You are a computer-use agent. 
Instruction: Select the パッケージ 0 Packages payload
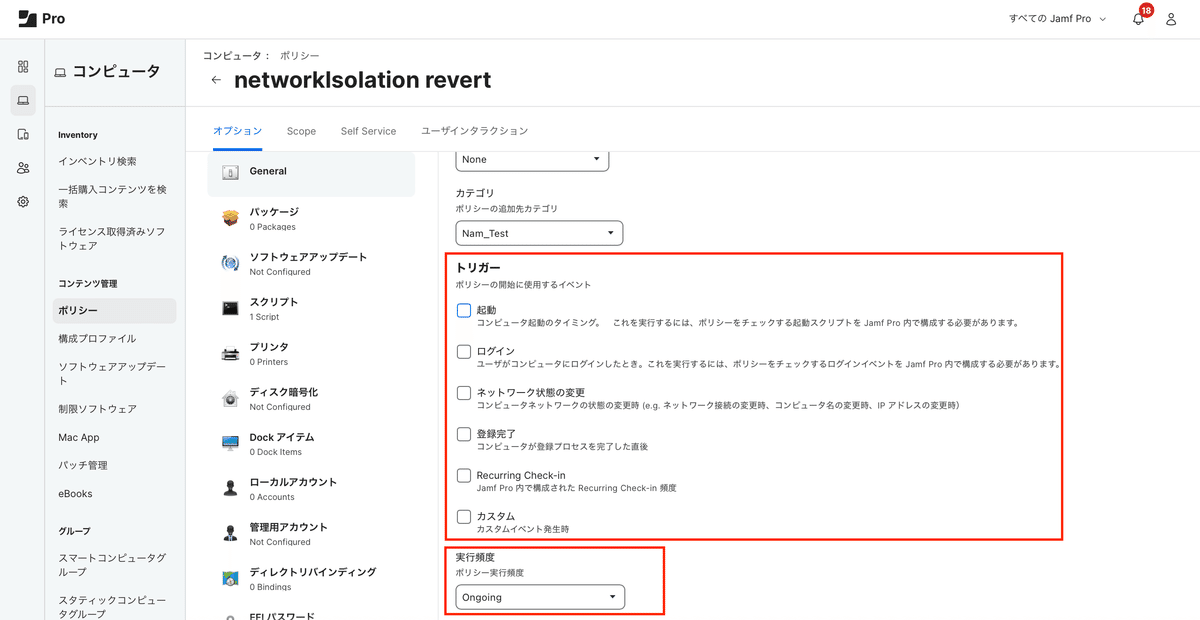pyautogui.click(x=310, y=218)
